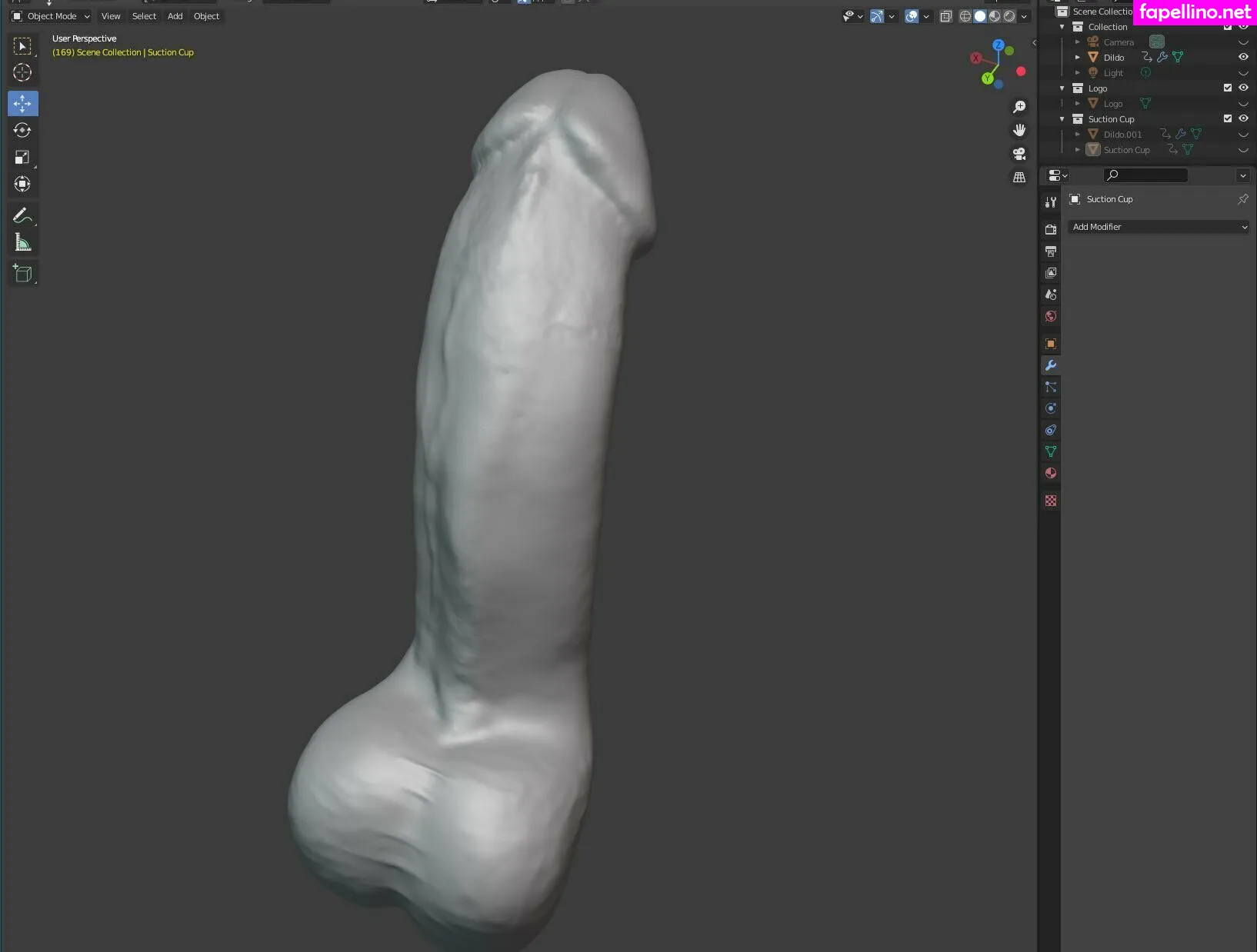The height and width of the screenshot is (952, 1257).
Task: Switch viewport to Wireframe shading mode
Action: (x=965, y=16)
